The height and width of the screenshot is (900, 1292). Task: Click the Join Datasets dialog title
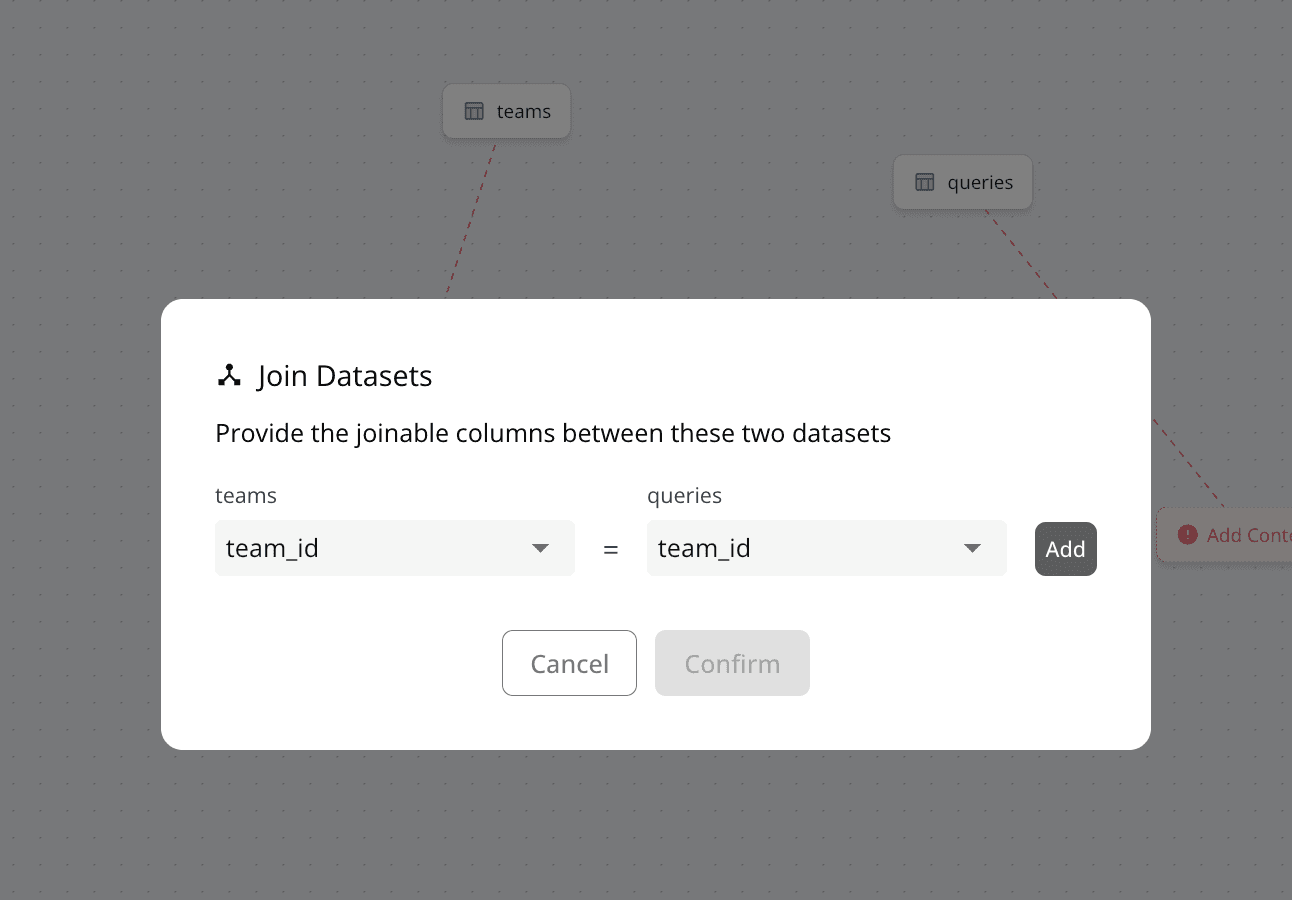point(344,376)
